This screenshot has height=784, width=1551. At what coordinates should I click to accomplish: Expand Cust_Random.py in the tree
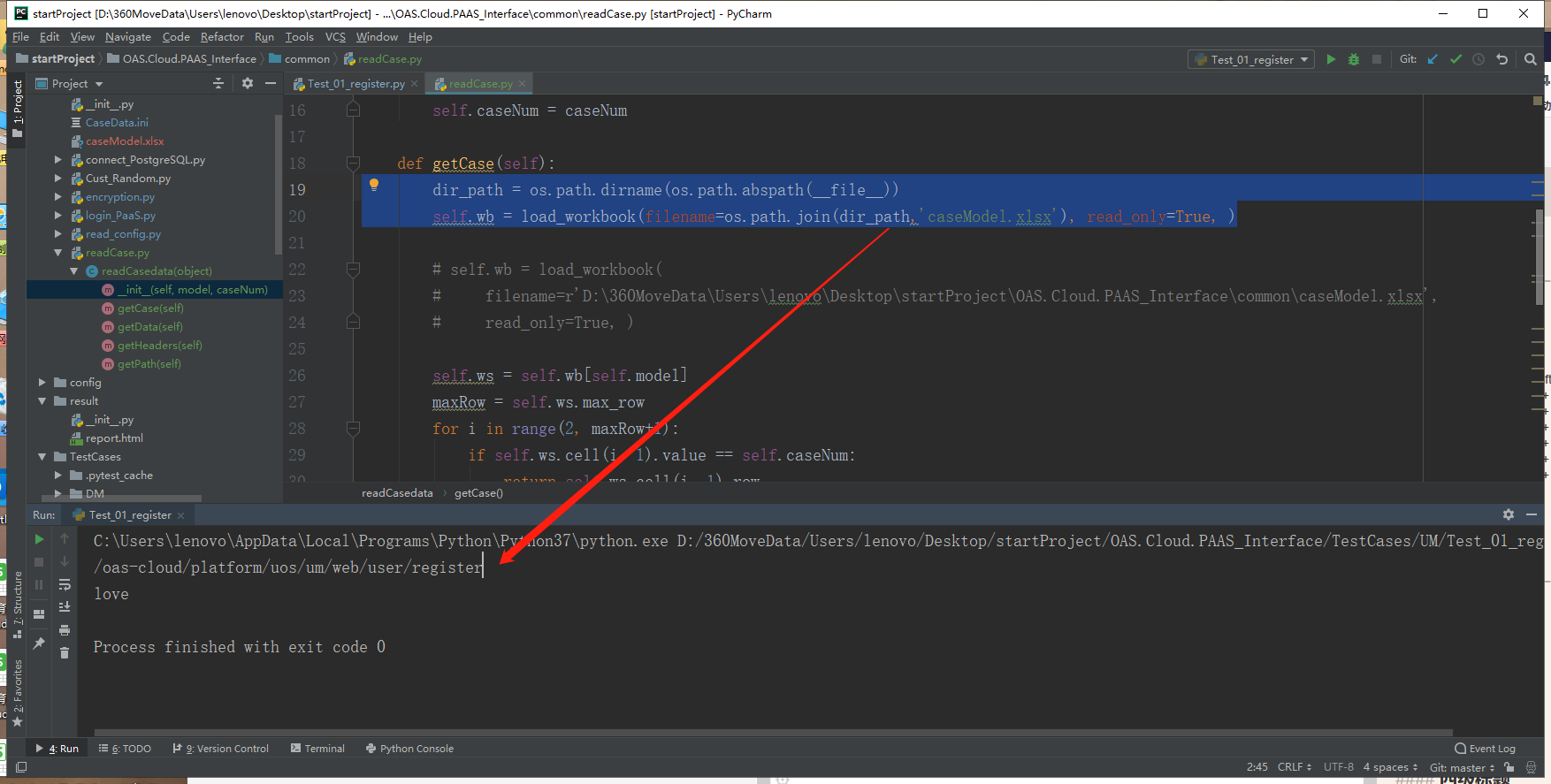(x=58, y=179)
